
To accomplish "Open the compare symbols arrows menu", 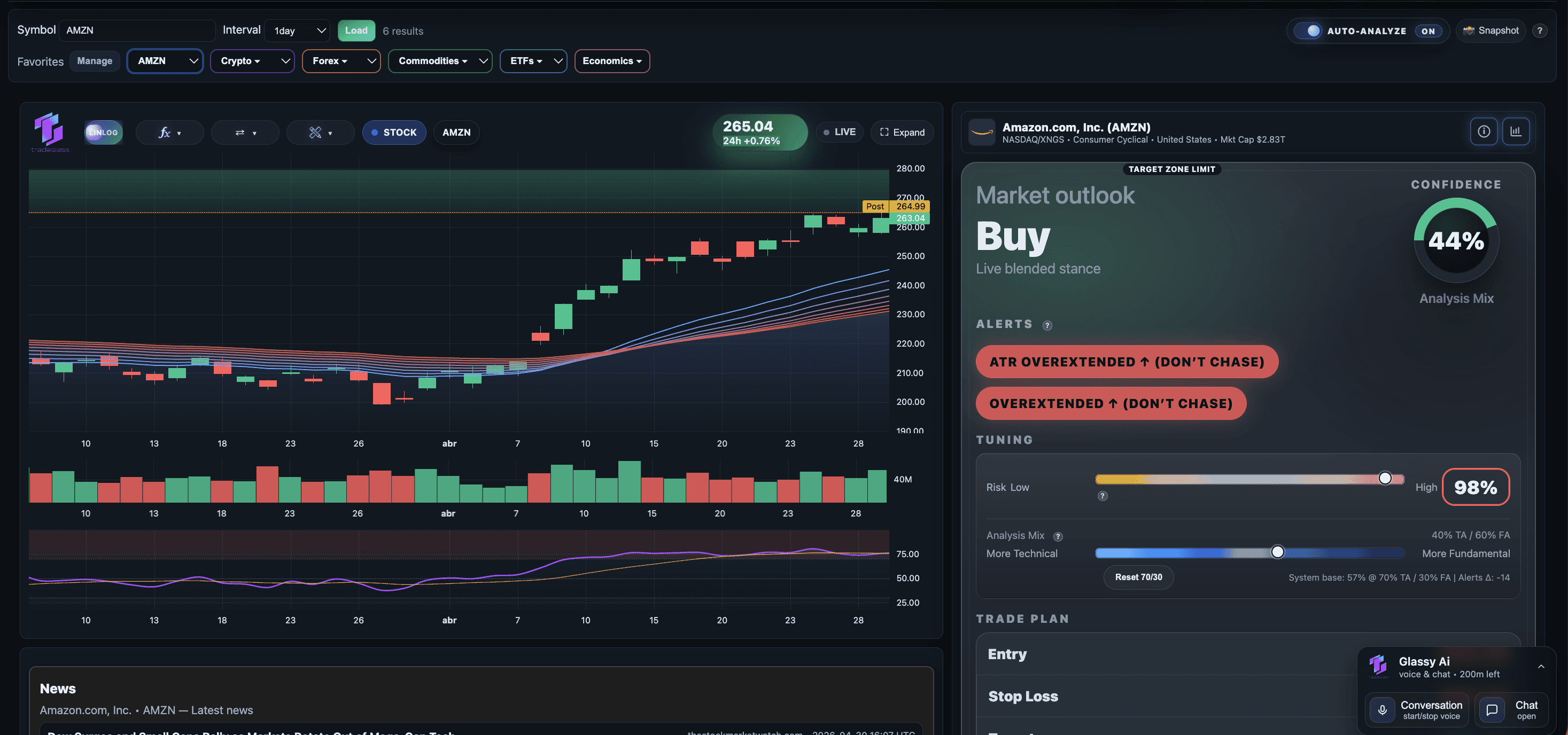I will [x=245, y=132].
